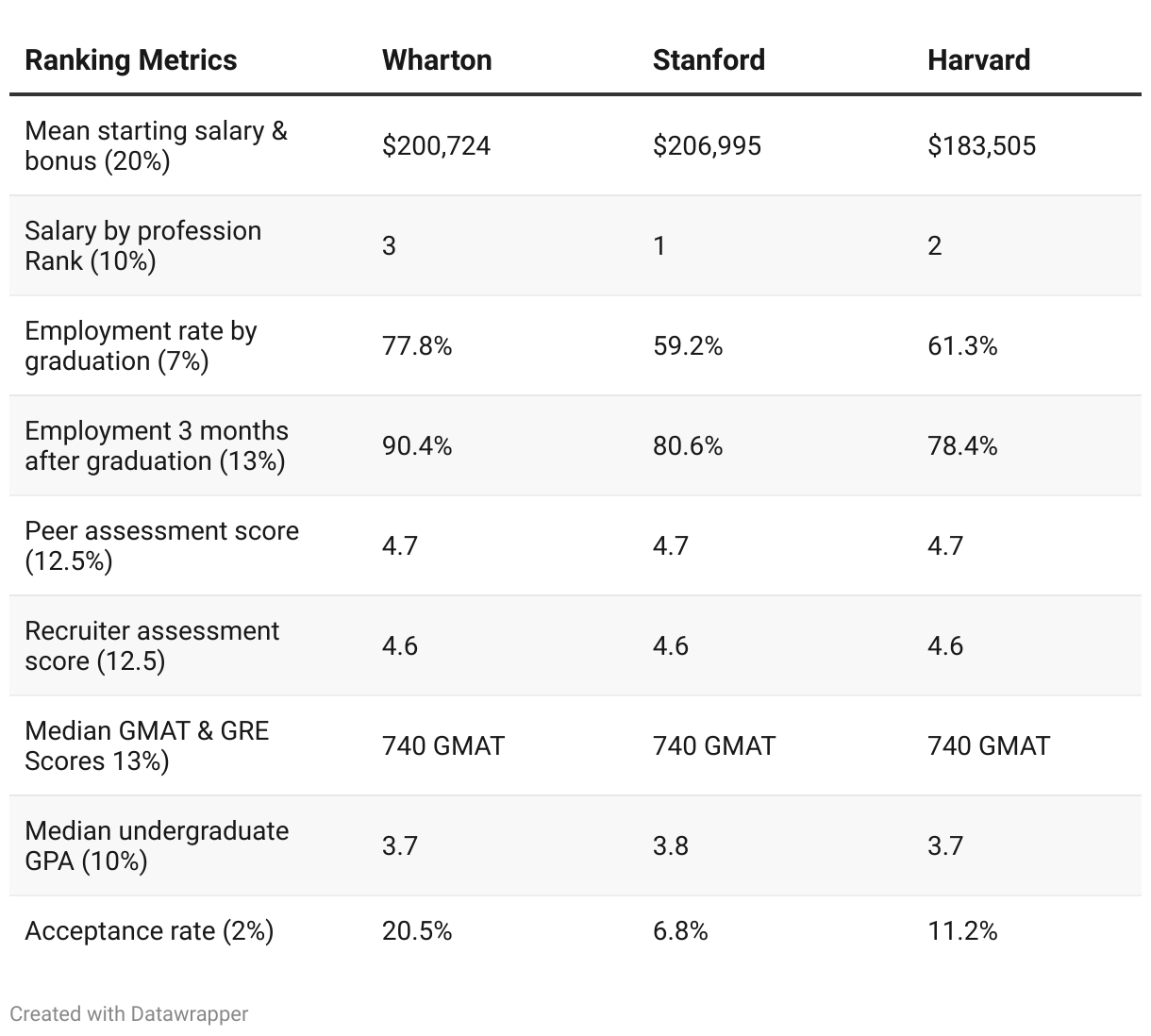The height and width of the screenshot is (1036, 1151).
Task: Select the "Recruiter assessment score" row label
Action: click(152, 645)
